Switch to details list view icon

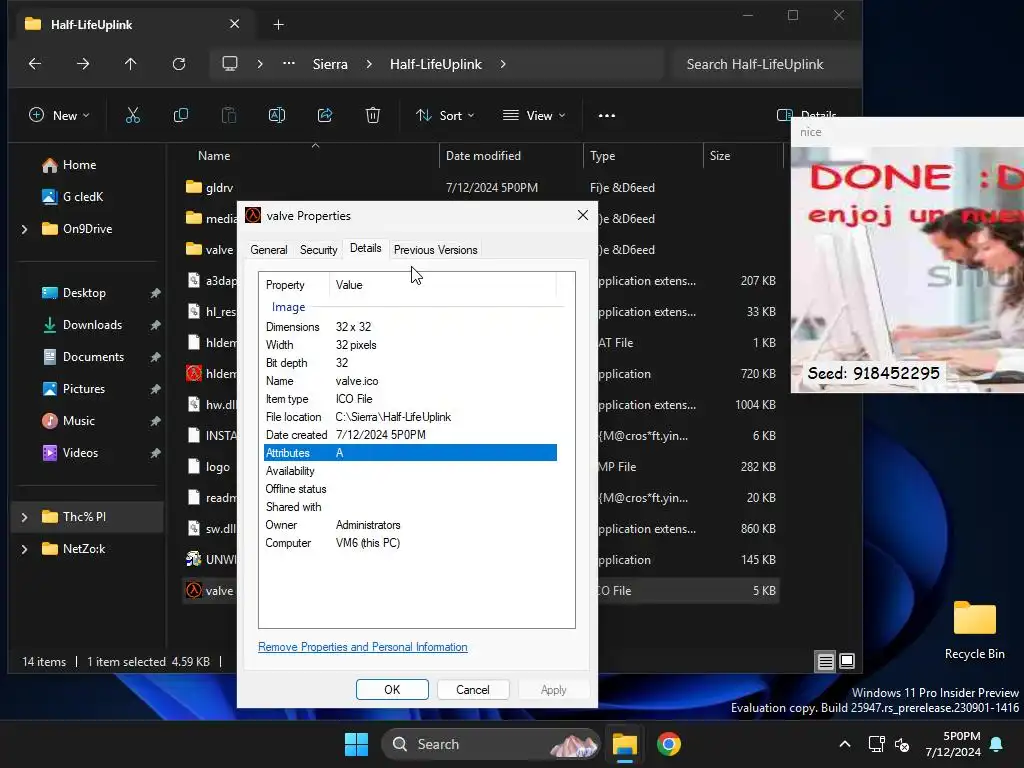pyautogui.click(x=825, y=662)
